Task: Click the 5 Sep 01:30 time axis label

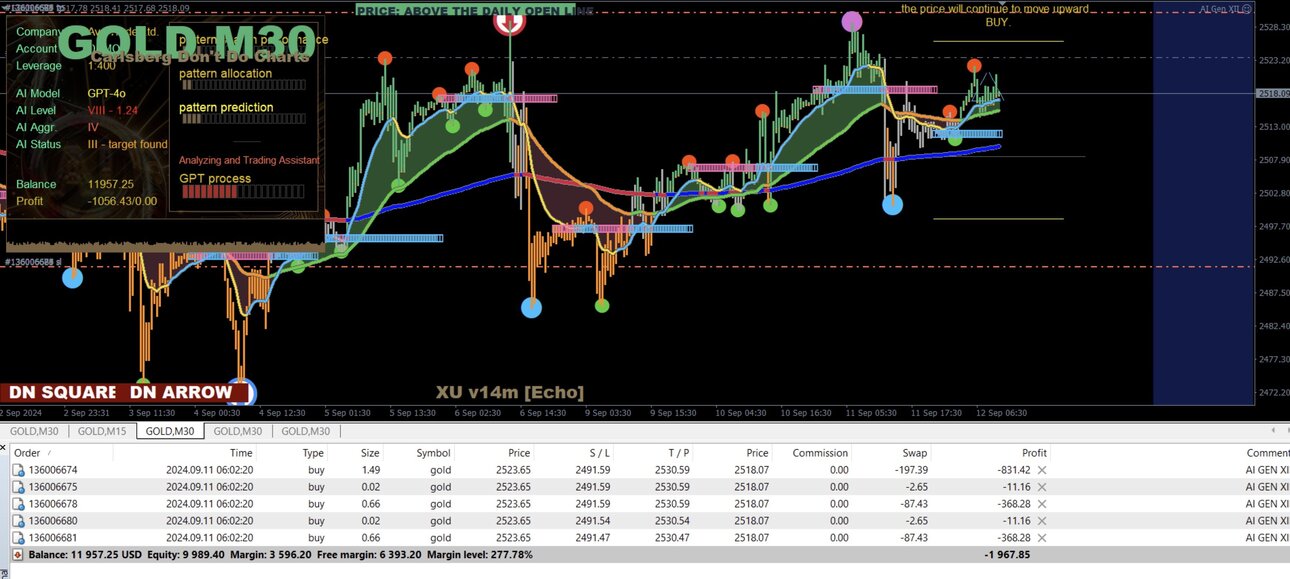Action: tap(347, 412)
